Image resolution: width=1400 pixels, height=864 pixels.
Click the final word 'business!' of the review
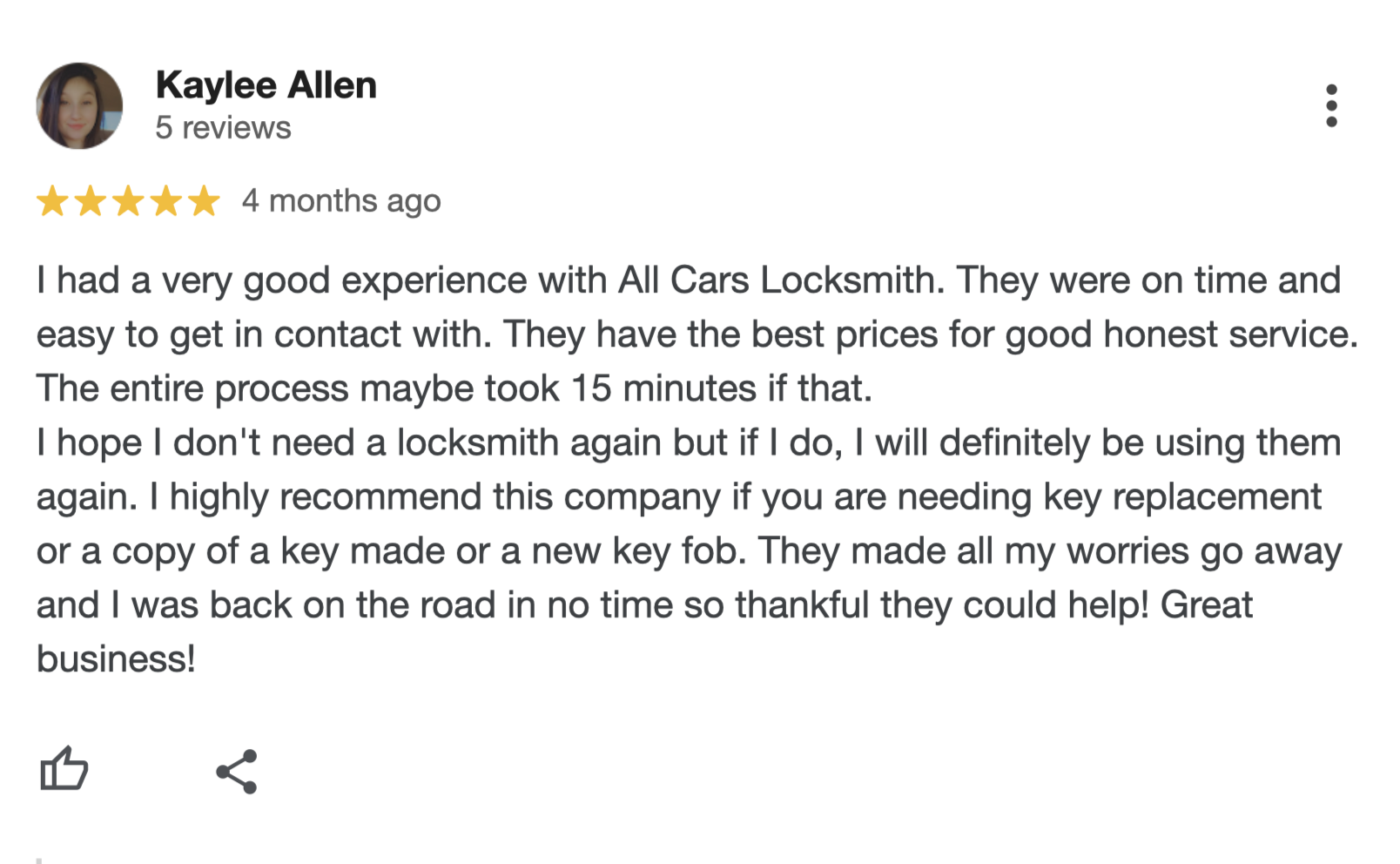(116, 659)
